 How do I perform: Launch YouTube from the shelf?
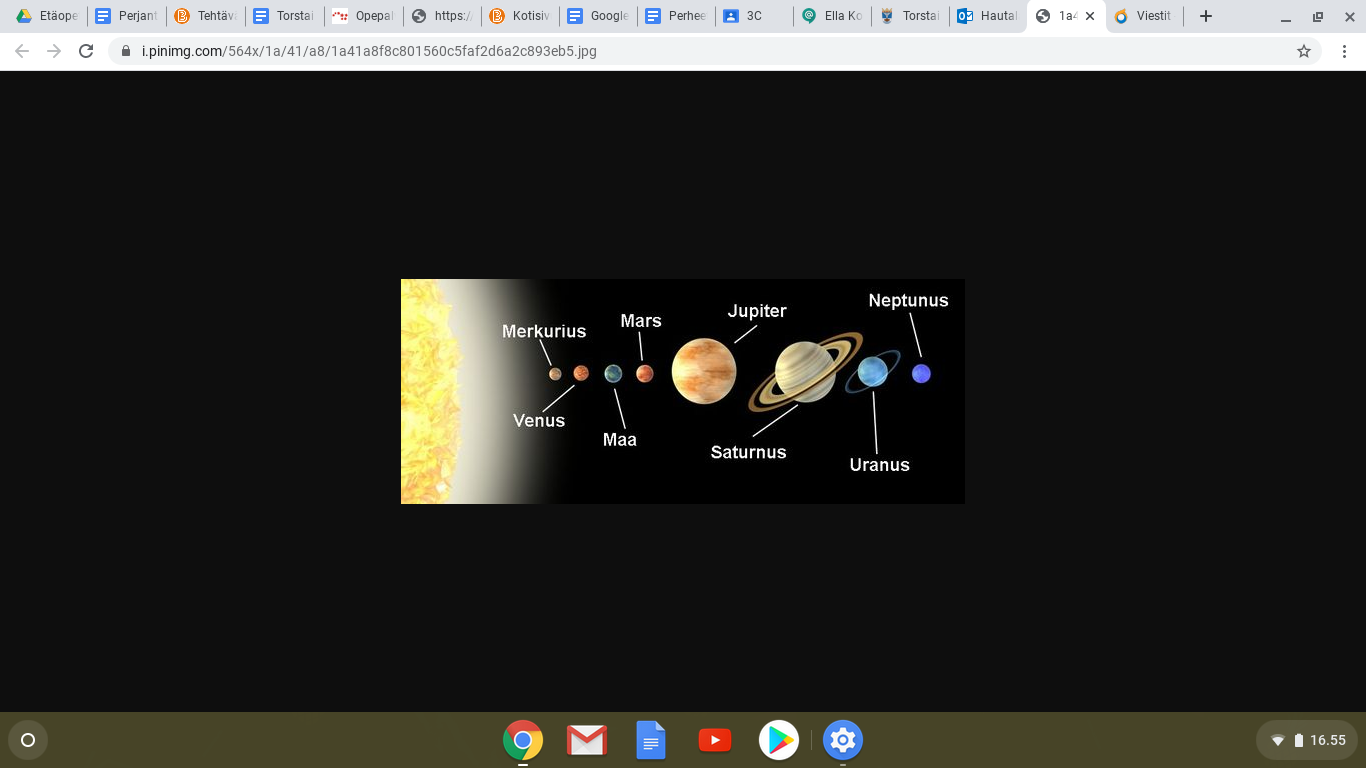tap(714, 740)
